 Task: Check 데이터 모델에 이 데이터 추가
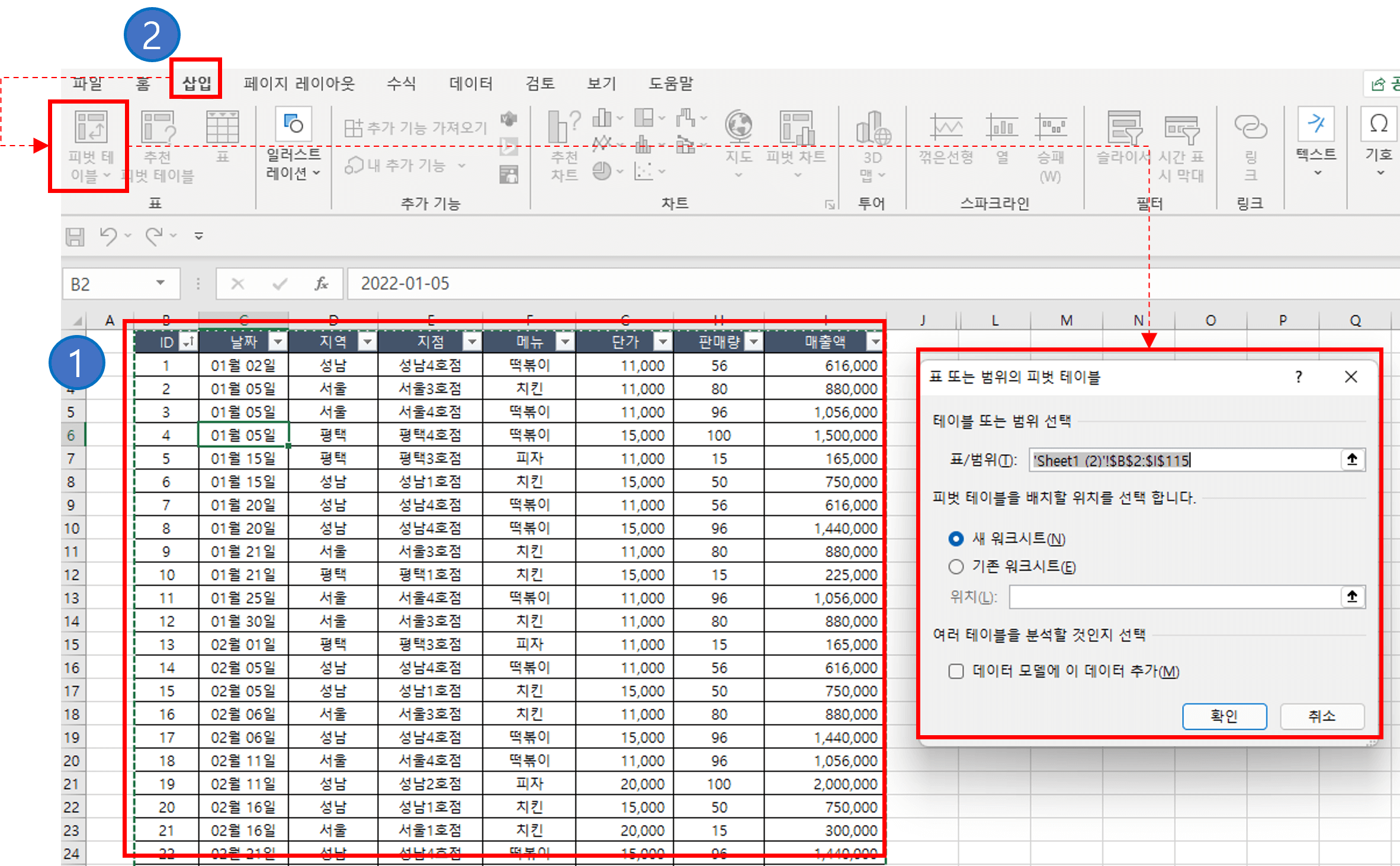(x=956, y=671)
